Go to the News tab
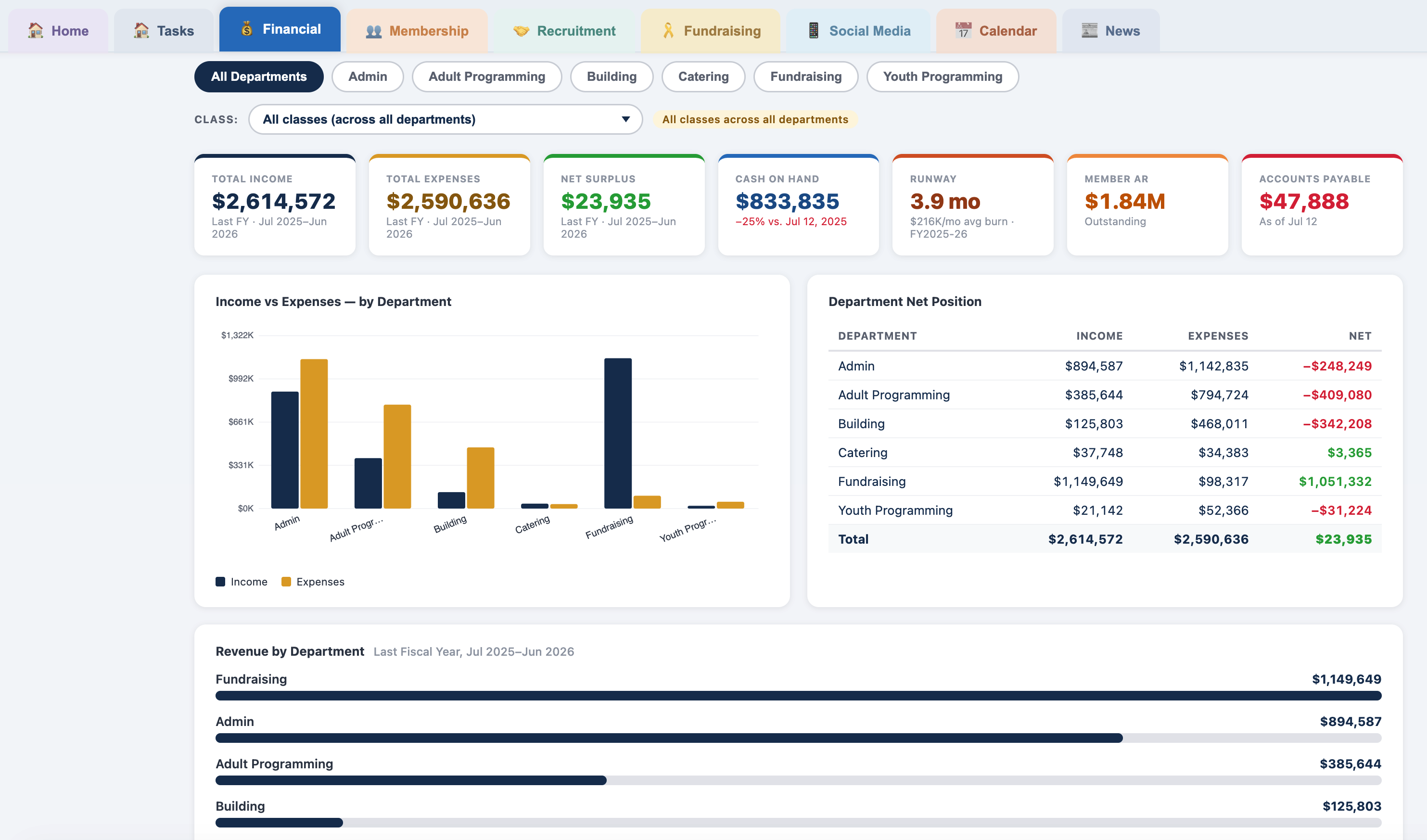The width and height of the screenshot is (1427, 840). click(1111, 31)
